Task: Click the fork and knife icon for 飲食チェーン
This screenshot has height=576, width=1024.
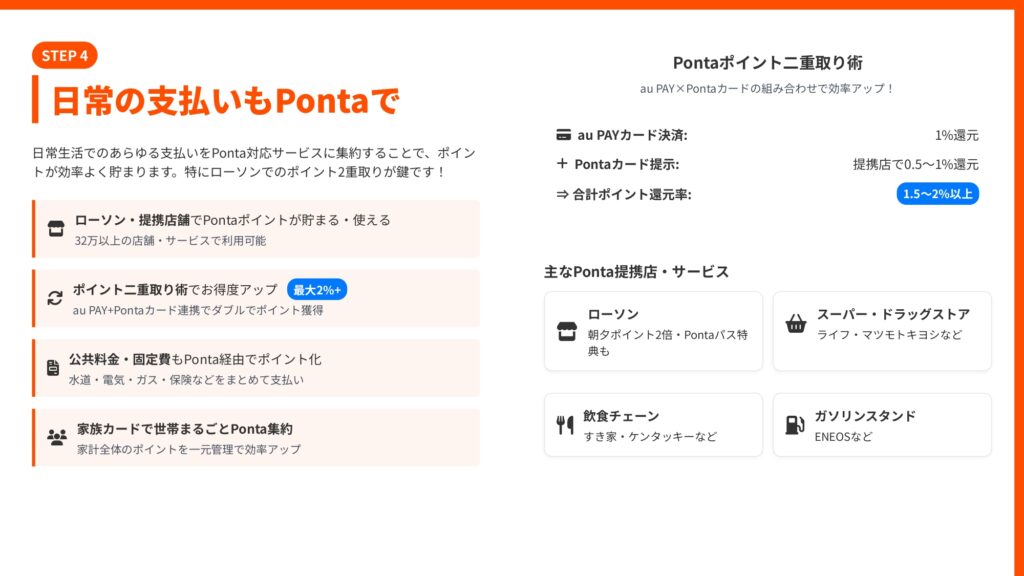Action: (565, 425)
